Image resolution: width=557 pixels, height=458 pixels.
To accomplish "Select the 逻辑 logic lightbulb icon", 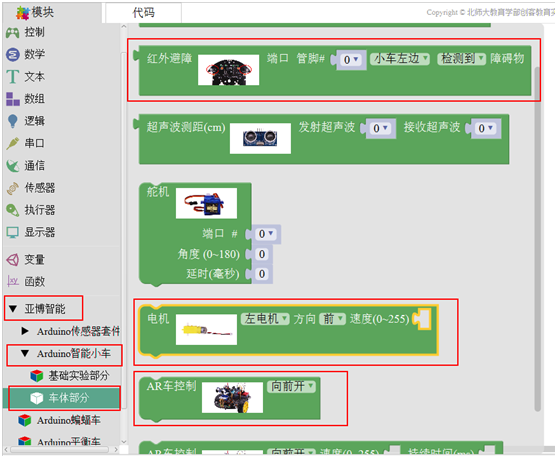I will pos(12,121).
